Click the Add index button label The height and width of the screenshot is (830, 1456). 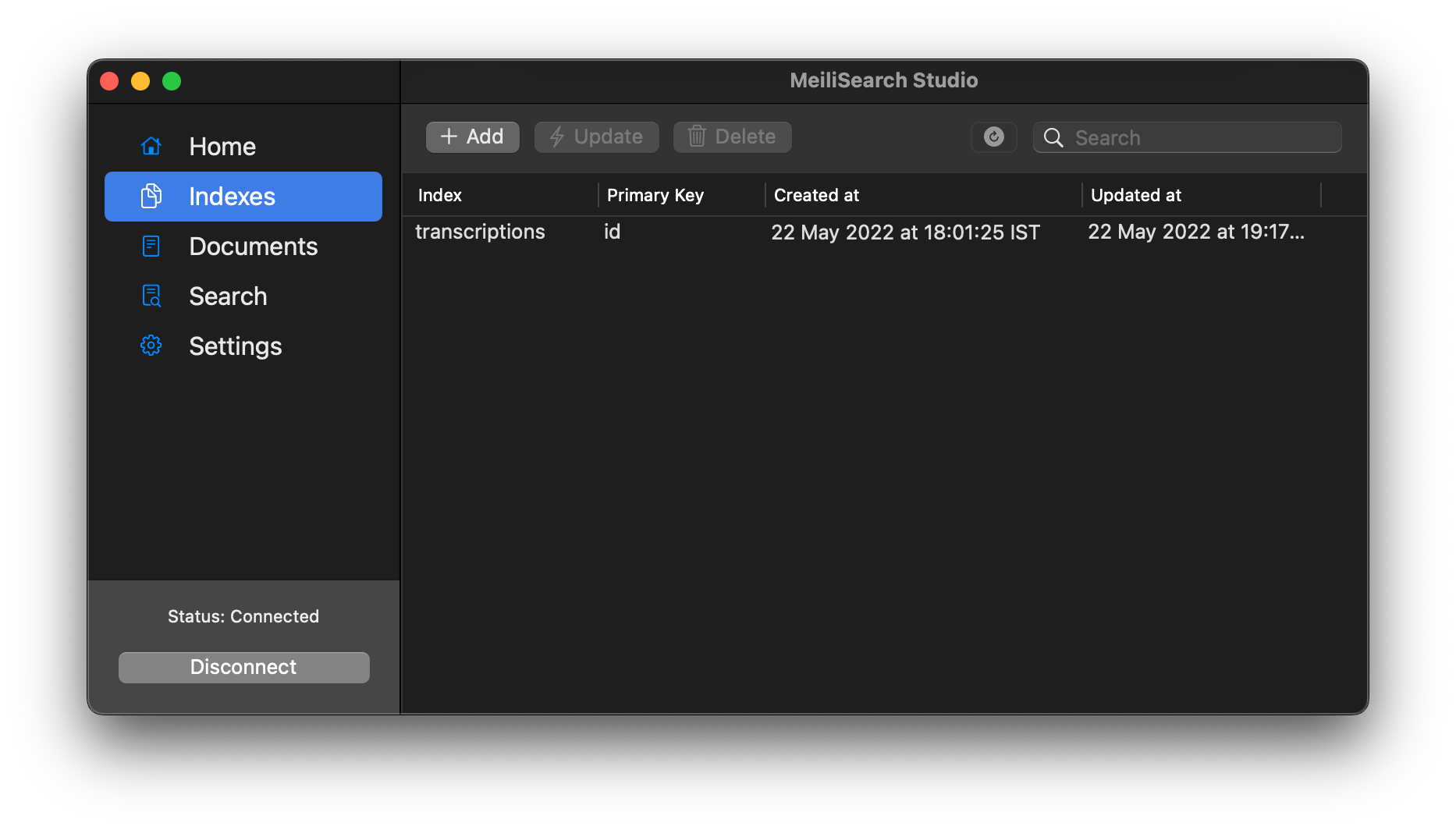tap(485, 137)
